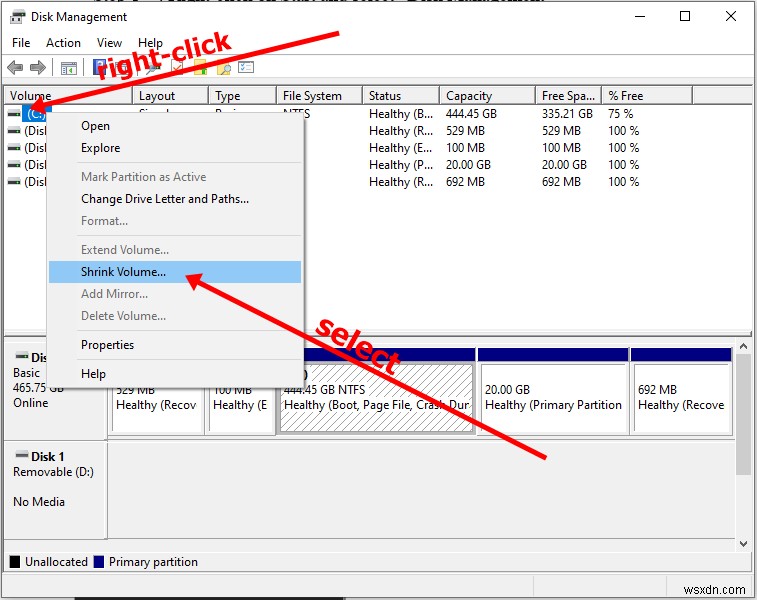Sort by the Status column header
This screenshot has width=757, height=600.
401,96
